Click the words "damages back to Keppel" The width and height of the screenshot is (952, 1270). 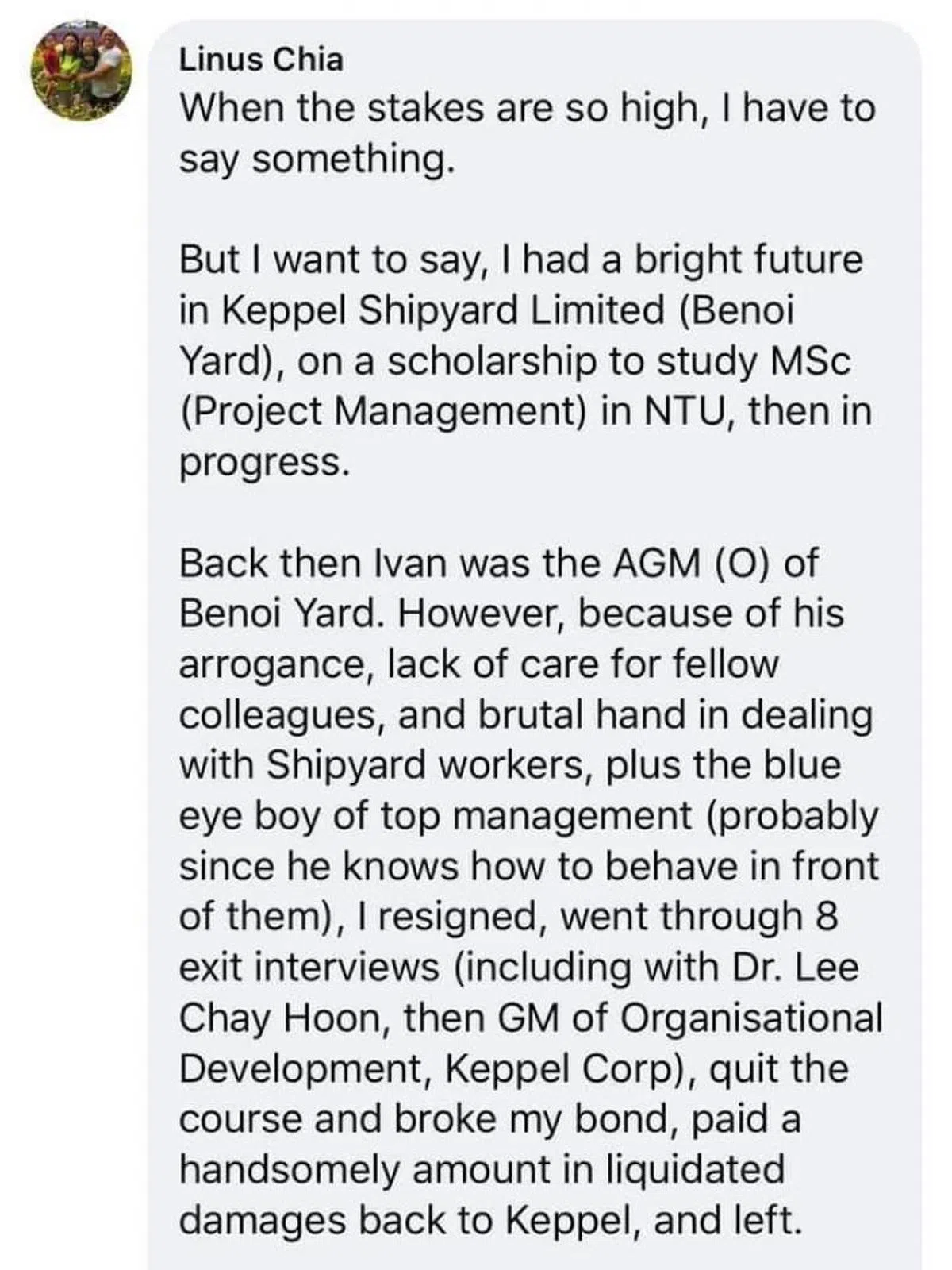coord(405,1221)
